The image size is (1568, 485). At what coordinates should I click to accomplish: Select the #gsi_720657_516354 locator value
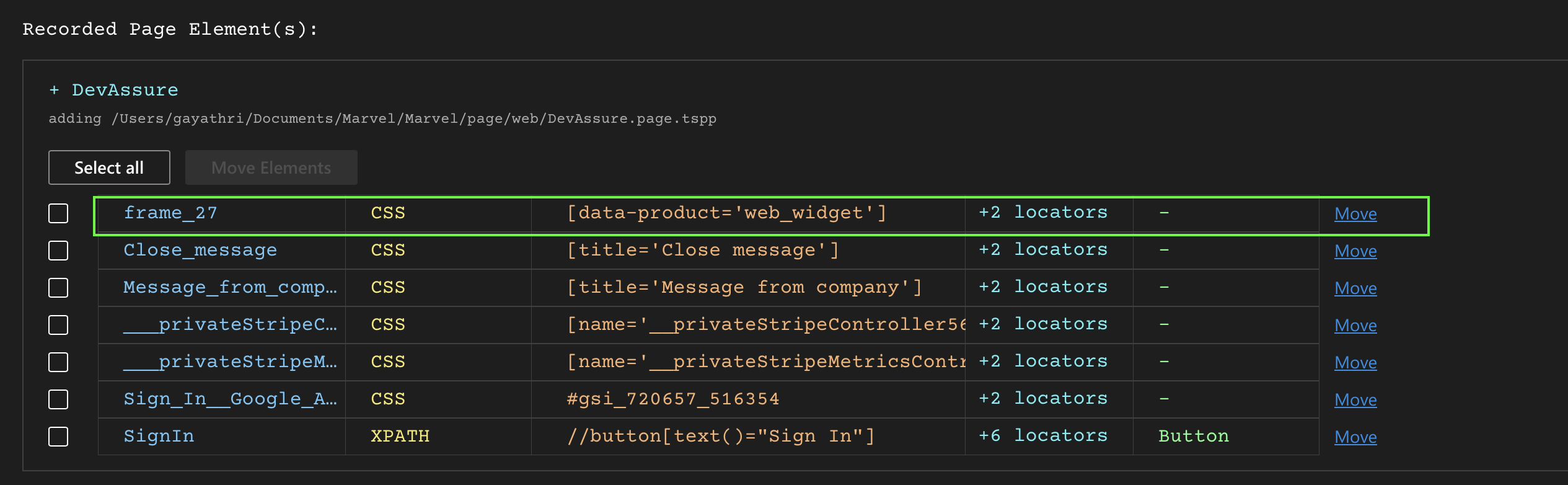[x=673, y=399]
